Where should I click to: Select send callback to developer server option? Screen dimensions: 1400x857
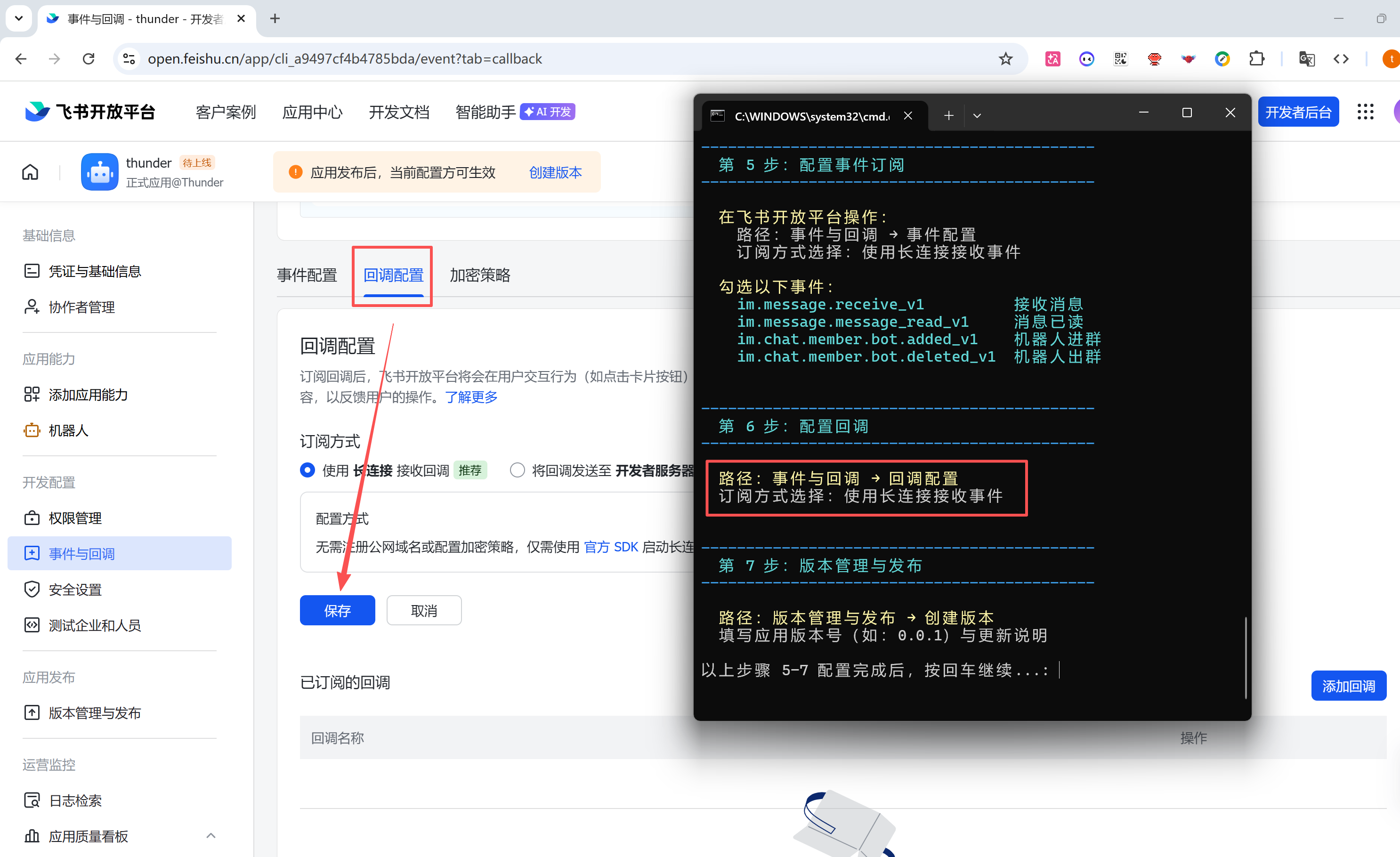click(517, 470)
